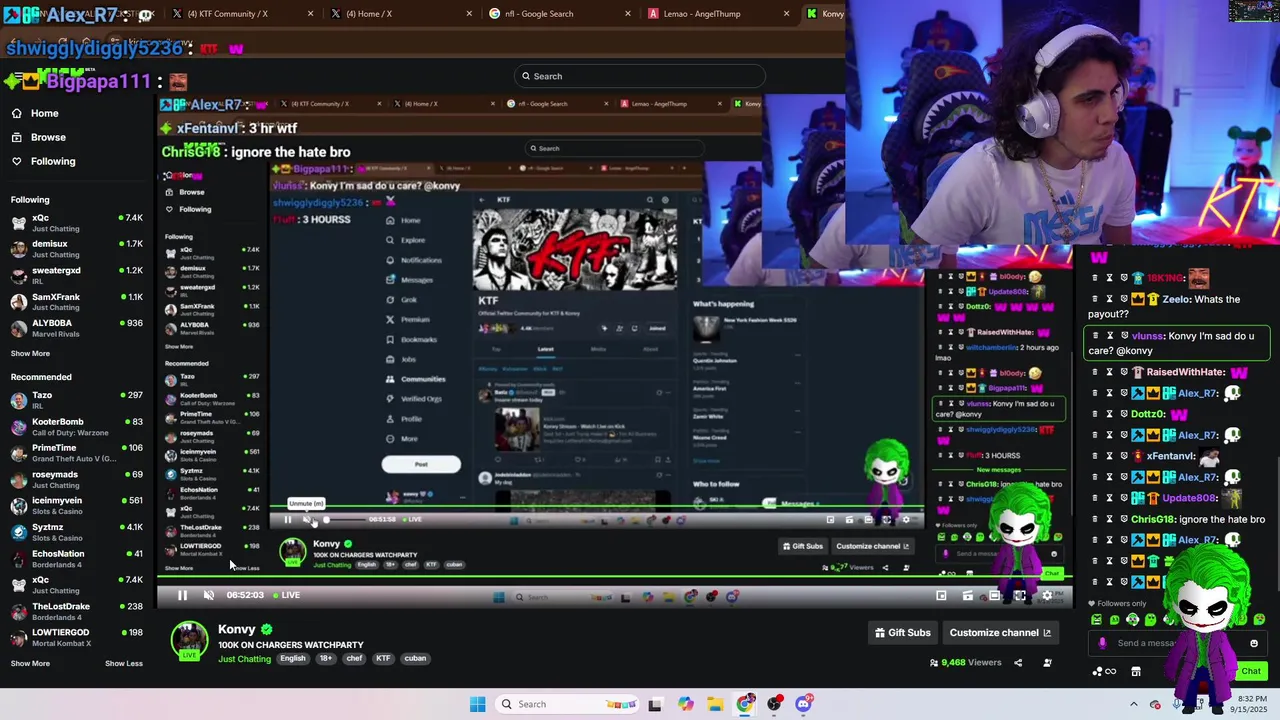Close the nfl - Google Search tab
This screenshot has width=1280, height=720.
(x=628, y=14)
